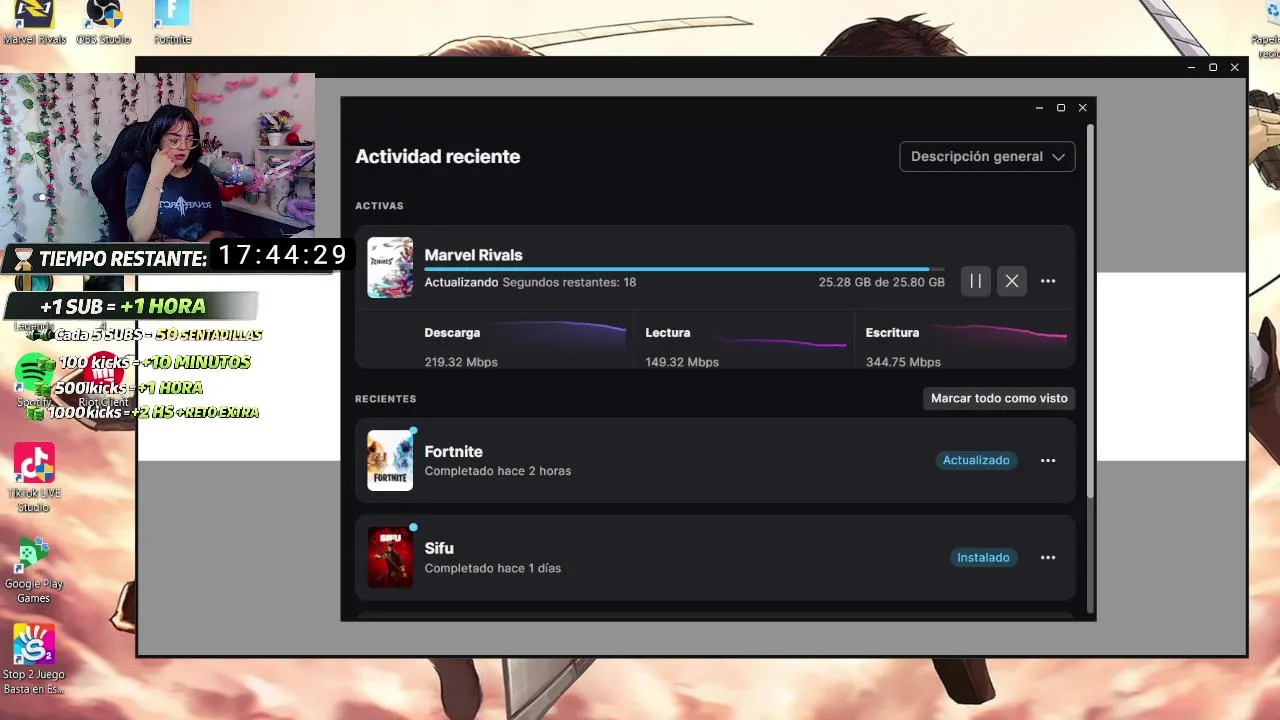Screen dimensions: 1280x720
Task: Click the Lectura speed graph
Action: pos(780,340)
